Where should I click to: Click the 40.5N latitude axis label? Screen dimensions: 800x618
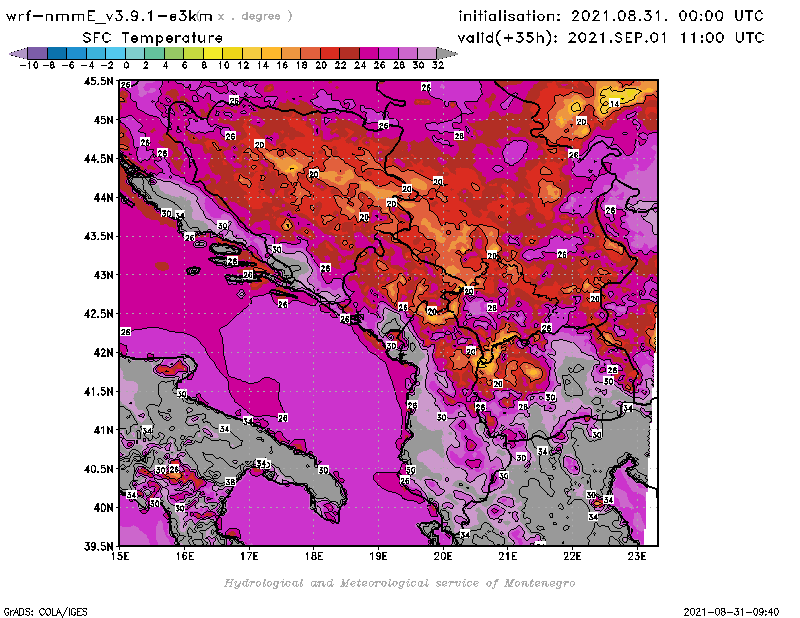98,468
